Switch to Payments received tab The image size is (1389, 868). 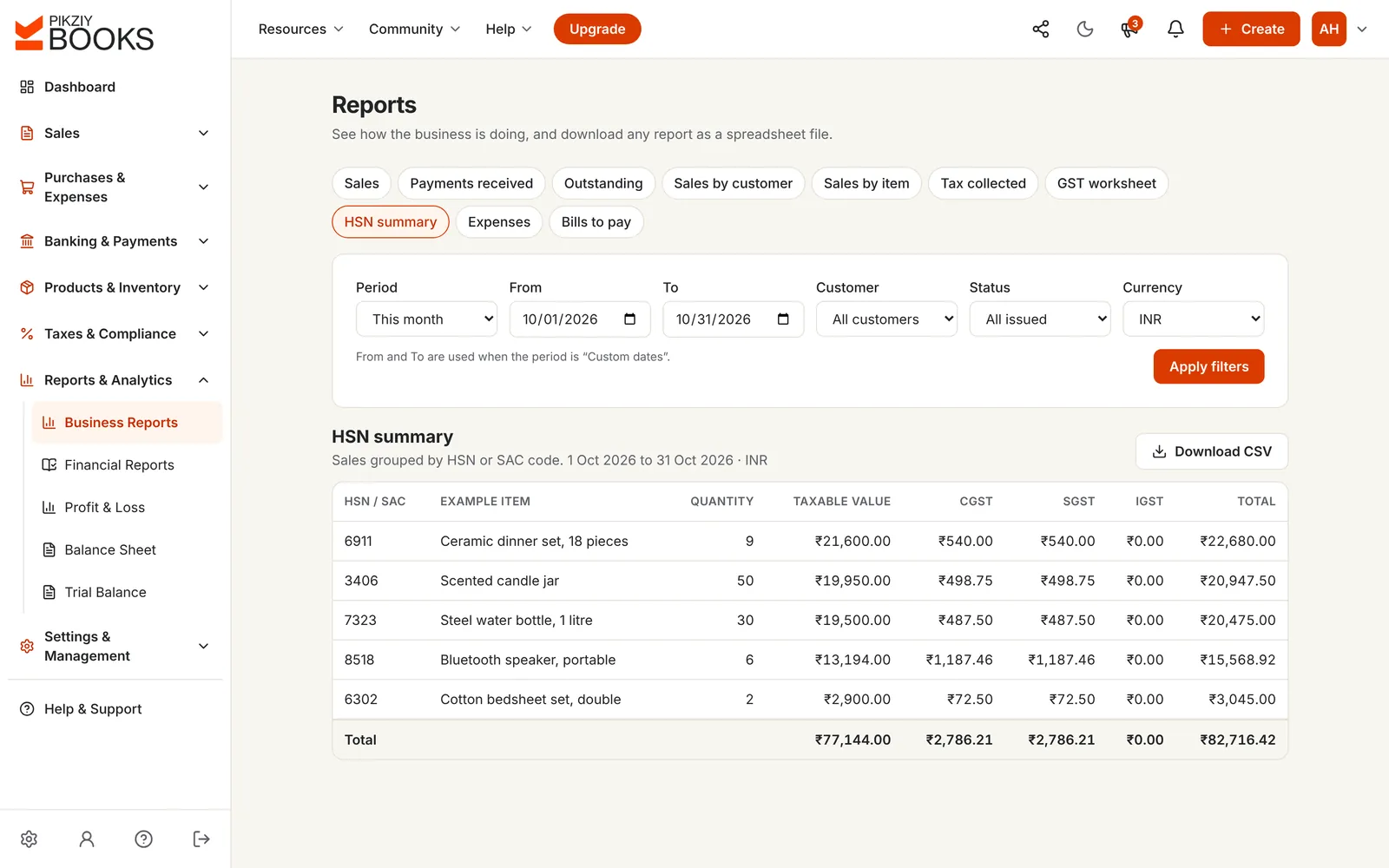click(471, 183)
